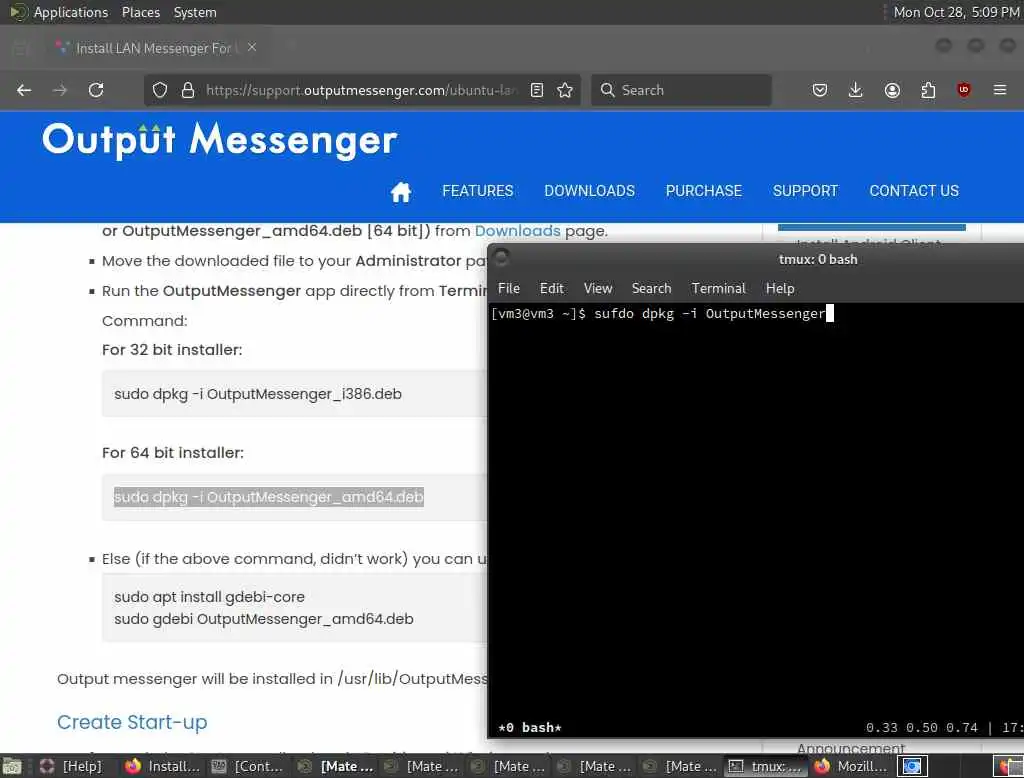Screen dimensions: 1024x778
Task: Switch to the tmux taskbar entry
Action: point(765,766)
